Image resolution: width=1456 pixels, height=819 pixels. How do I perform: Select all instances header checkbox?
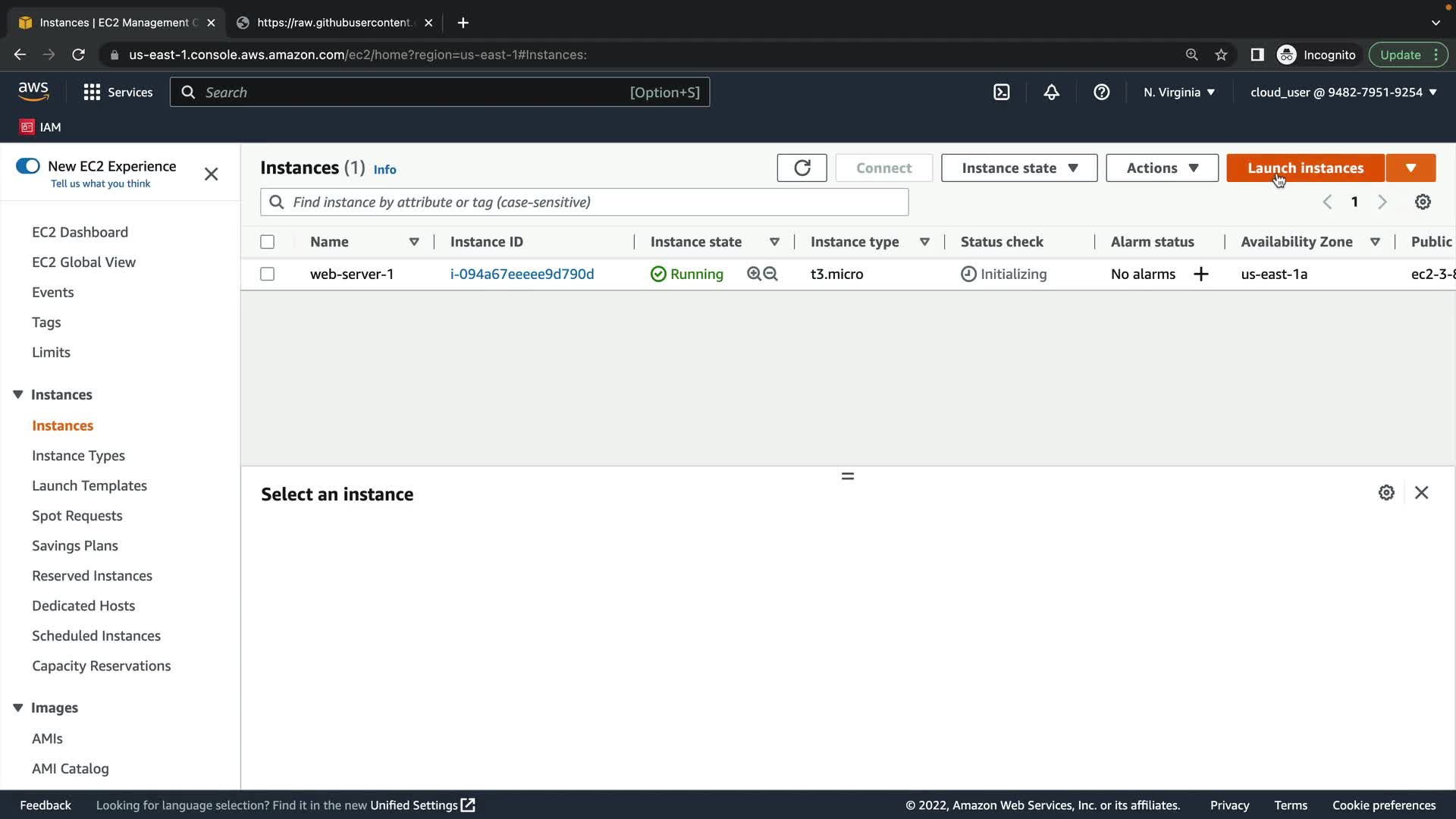pos(267,242)
